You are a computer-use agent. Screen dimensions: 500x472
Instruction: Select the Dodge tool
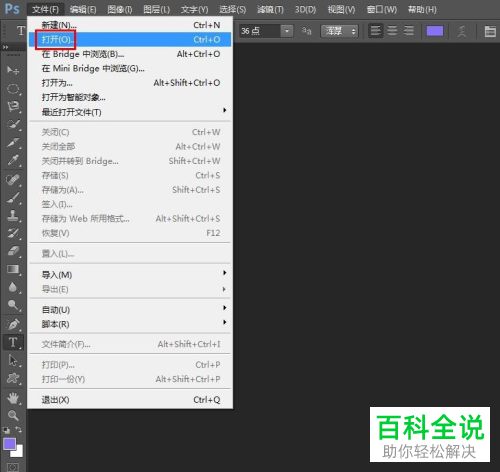pos(13,305)
